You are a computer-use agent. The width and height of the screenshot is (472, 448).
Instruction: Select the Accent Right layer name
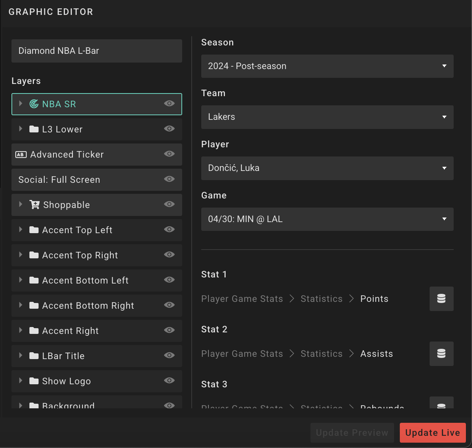point(70,331)
